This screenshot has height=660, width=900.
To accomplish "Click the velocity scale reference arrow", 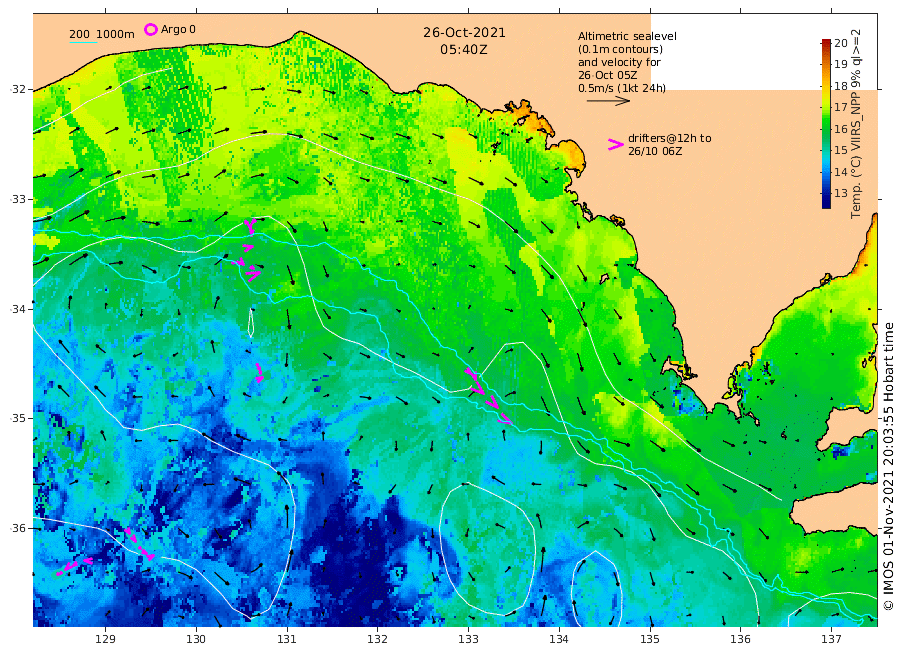I will pyautogui.click(x=608, y=101).
